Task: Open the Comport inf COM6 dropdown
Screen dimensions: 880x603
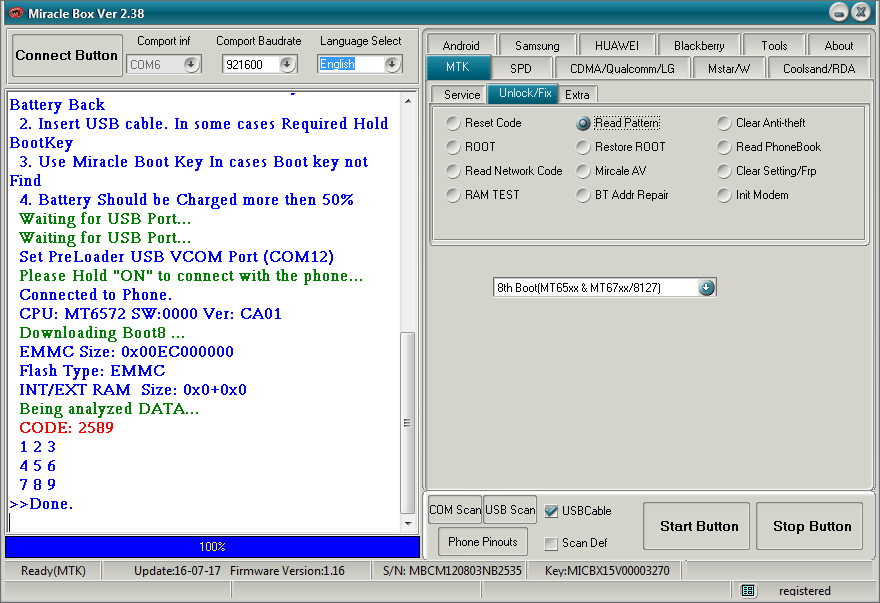Action: [191, 65]
